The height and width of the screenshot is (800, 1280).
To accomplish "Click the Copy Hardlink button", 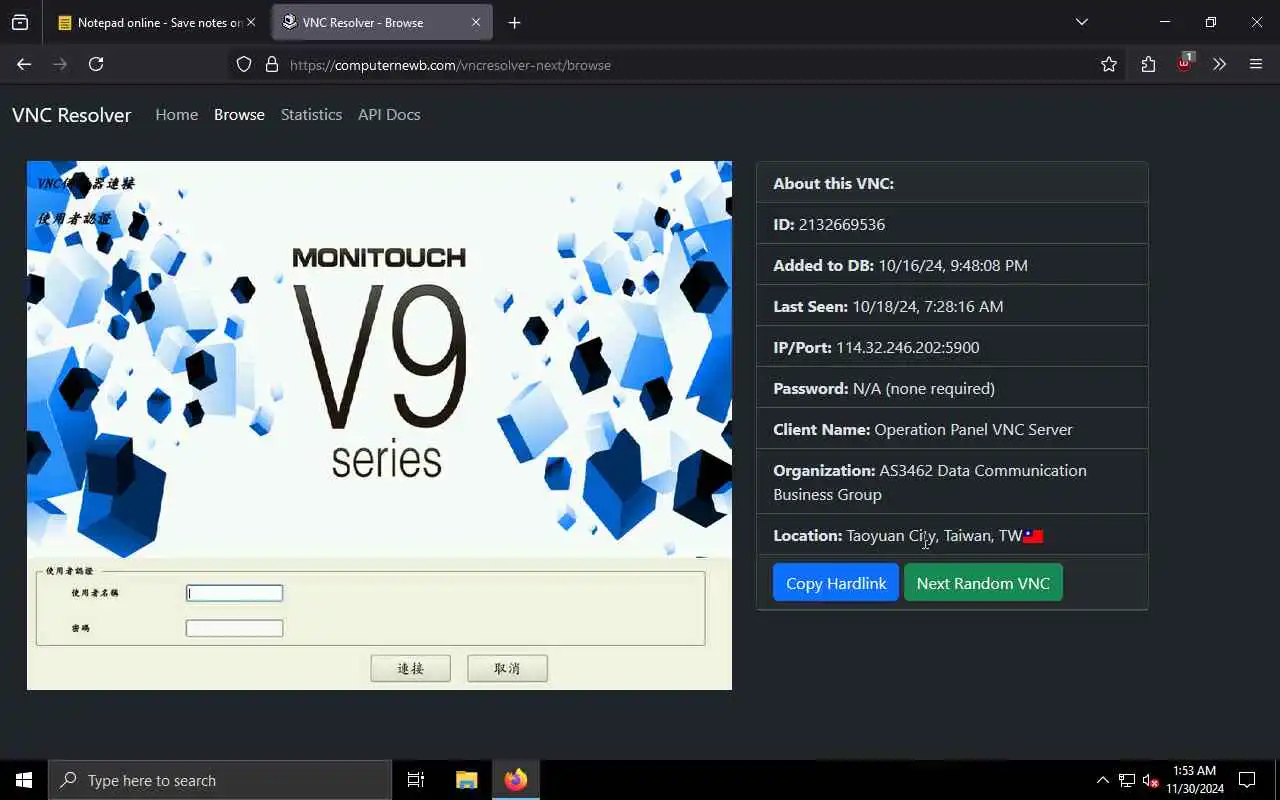I will (x=836, y=583).
